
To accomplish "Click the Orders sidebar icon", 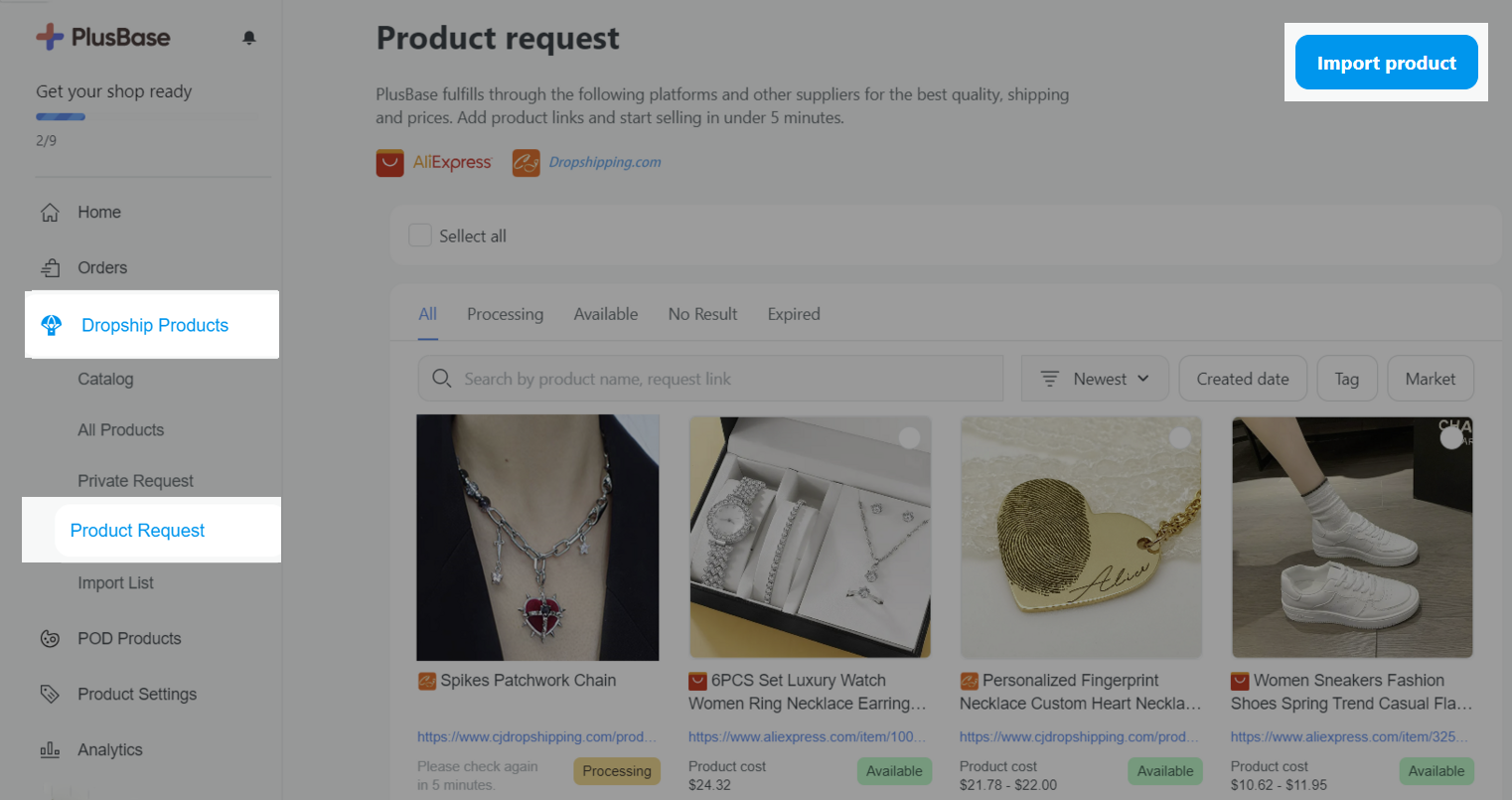I will pyautogui.click(x=50, y=267).
